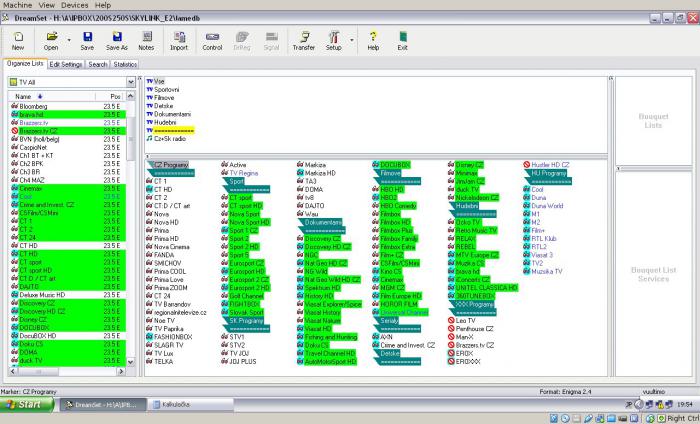Image resolution: width=700 pixels, height=424 pixels.
Task: Select TV Barrandov in the bouquet
Action: tap(168, 304)
